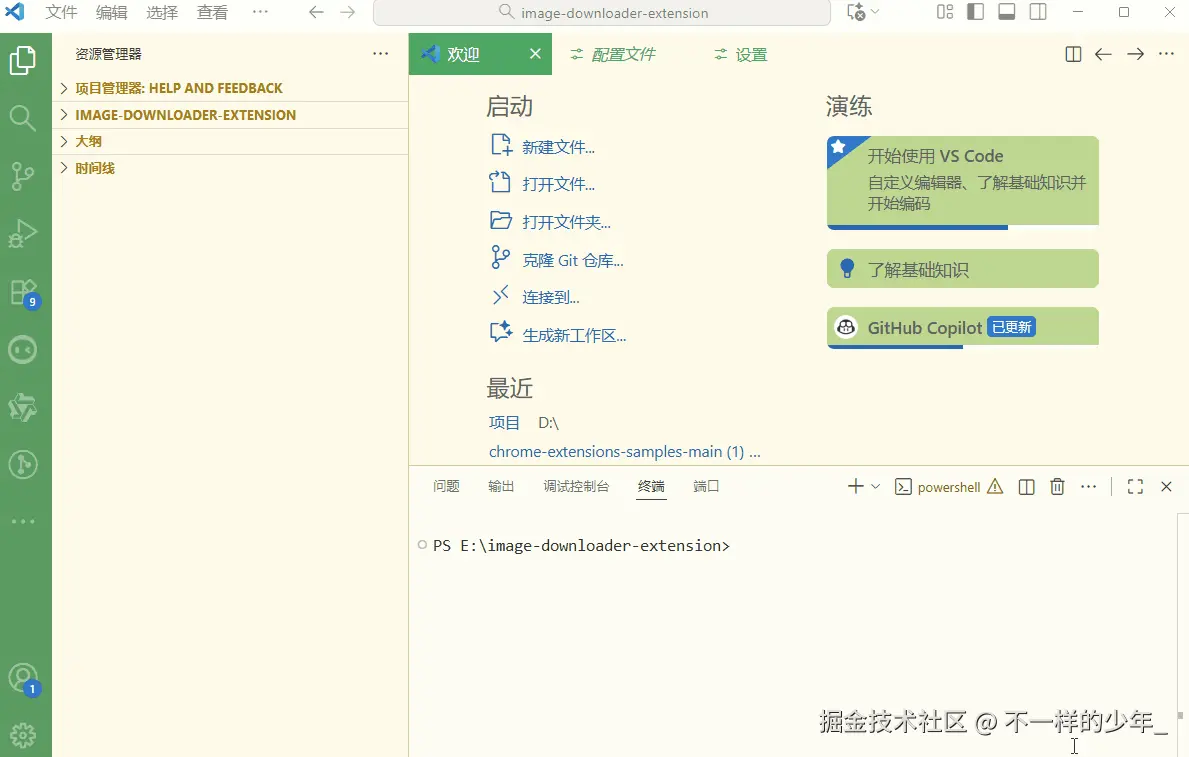Open the Source Control view
Image resolution: width=1189 pixels, height=757 pixels.
23,176
